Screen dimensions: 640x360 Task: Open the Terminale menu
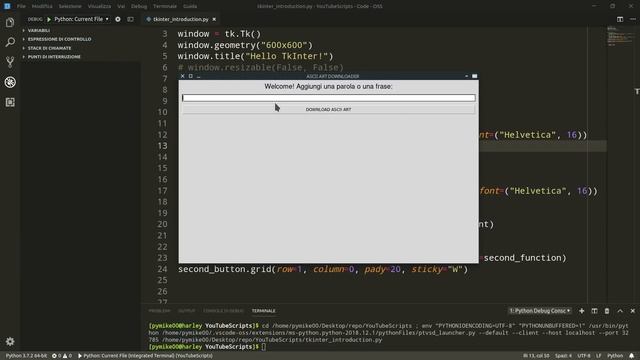[x=165, y=6]
